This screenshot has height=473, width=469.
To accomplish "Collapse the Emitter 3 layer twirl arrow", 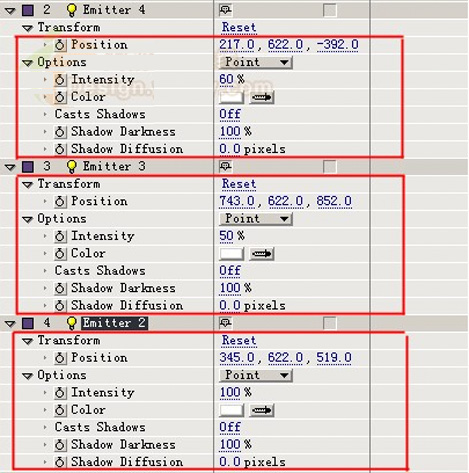I will tap(10, 167).
